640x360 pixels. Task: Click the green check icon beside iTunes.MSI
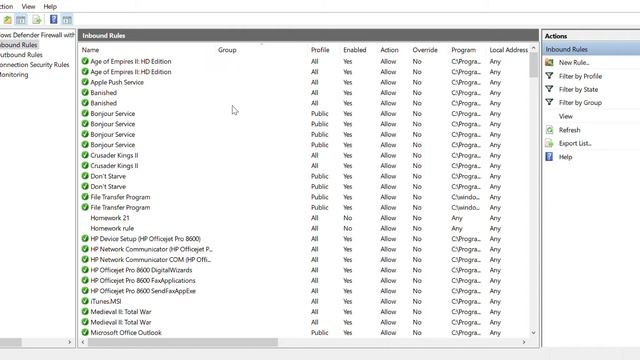point(85,301)
